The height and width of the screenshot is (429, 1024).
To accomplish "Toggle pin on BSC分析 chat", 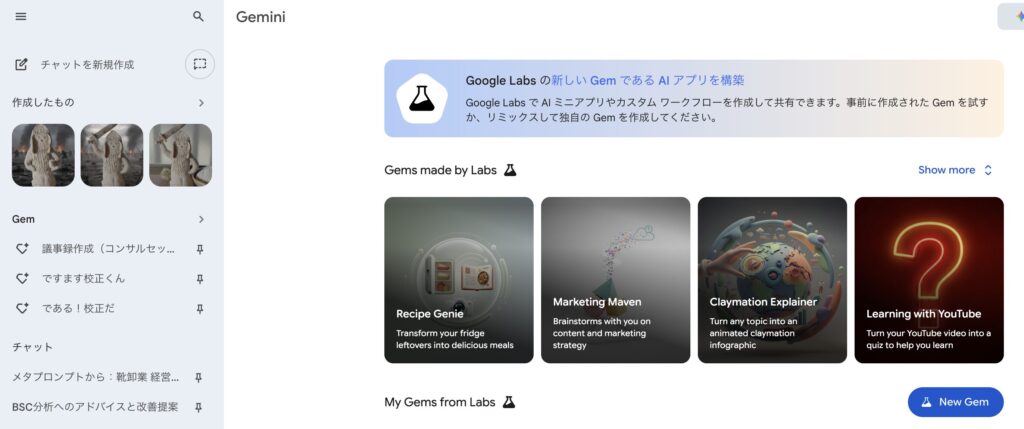I will click(x=199, y=407).
